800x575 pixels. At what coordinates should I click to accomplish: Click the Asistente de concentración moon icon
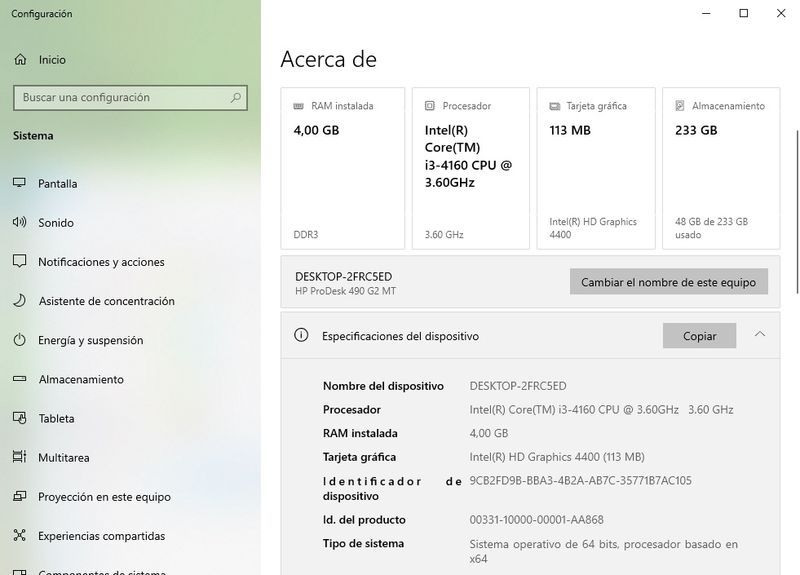coord(19,301)
